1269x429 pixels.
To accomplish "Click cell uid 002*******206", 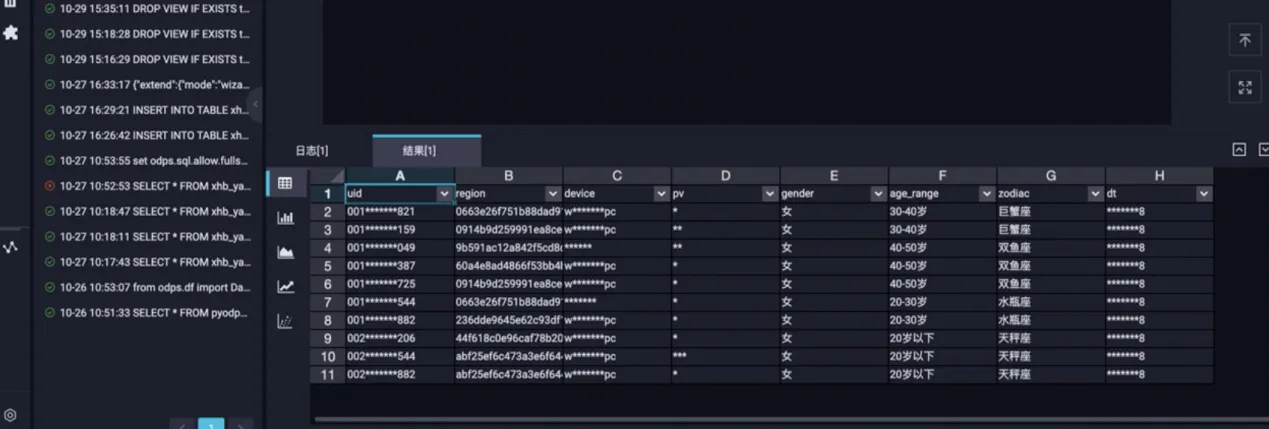I will pyautogui.click(x=400, y=339).
